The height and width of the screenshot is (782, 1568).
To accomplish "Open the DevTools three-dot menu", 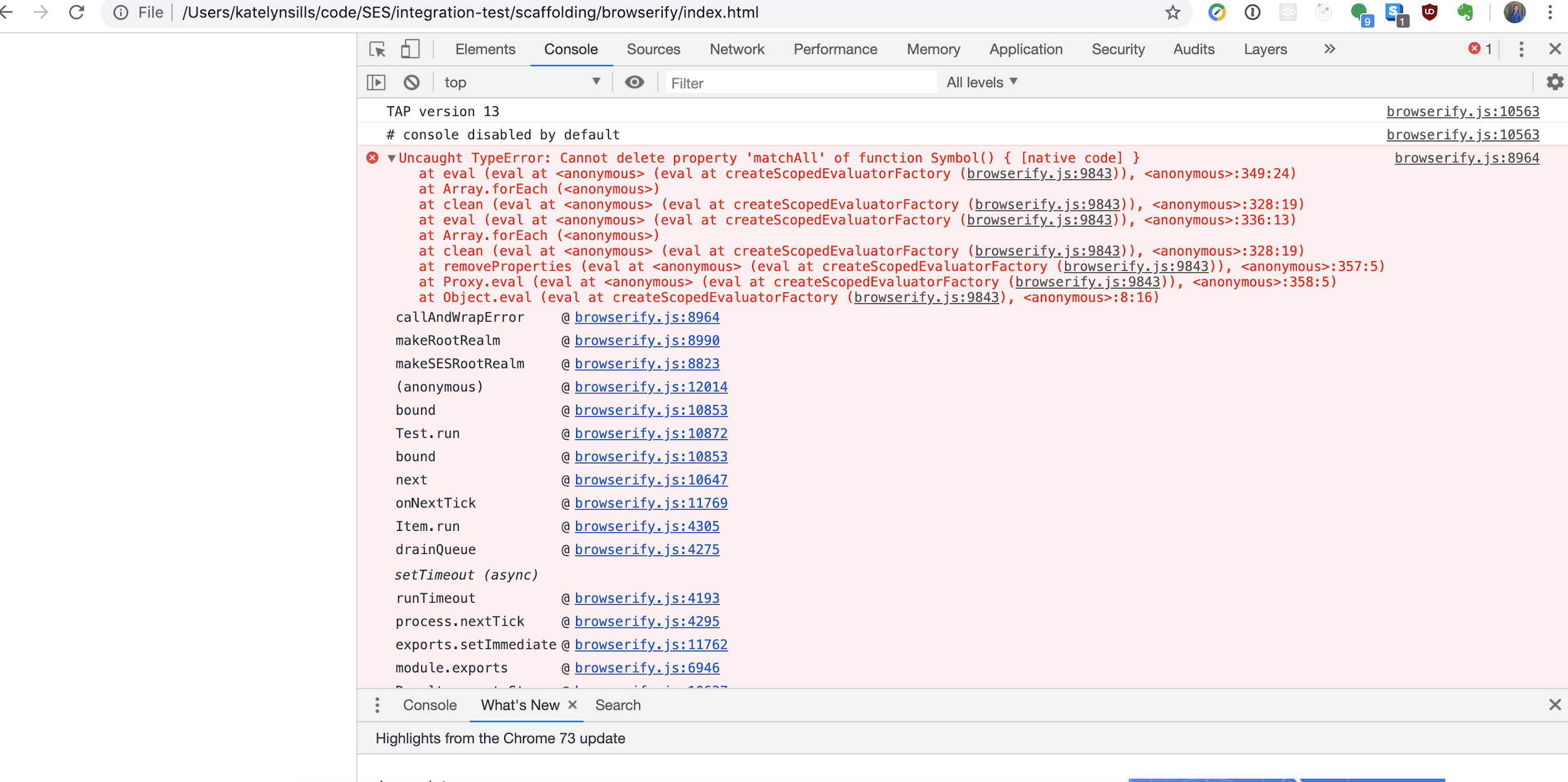I will click(x=1522, y=49).
